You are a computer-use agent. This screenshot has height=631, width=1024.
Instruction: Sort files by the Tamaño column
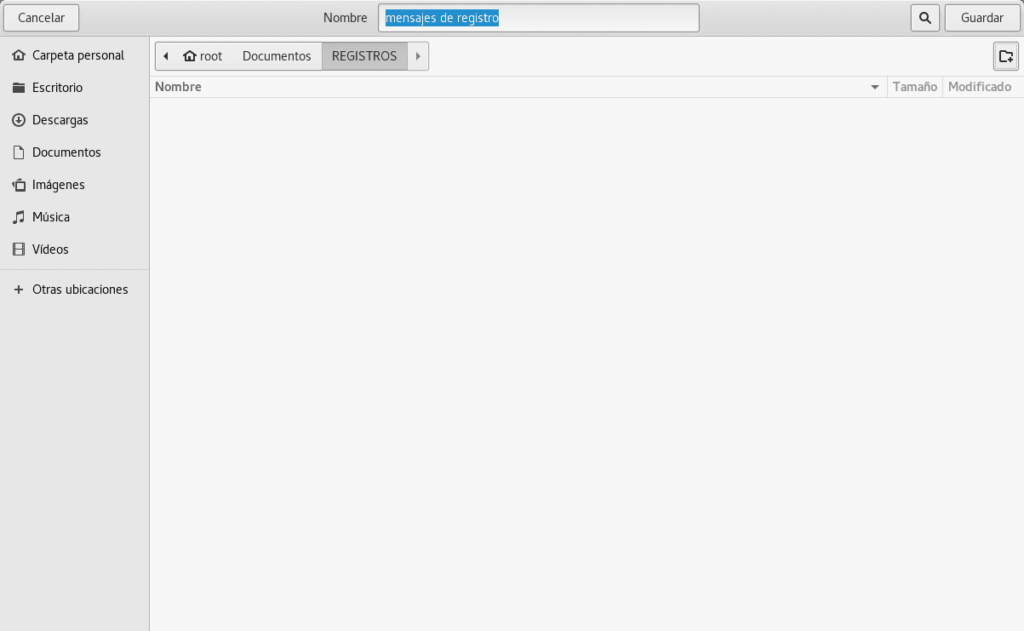pos(914,87)
